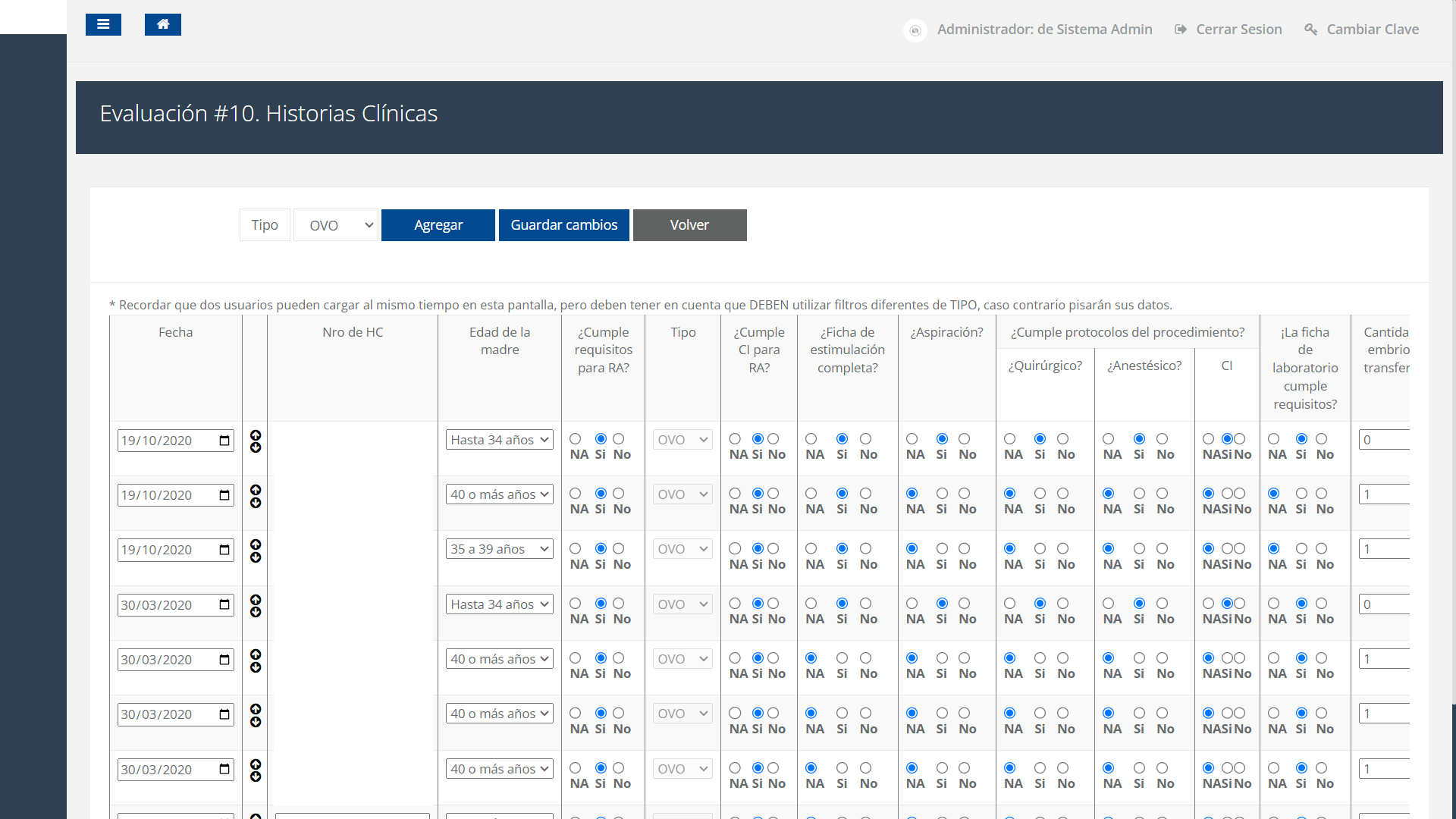Move the first row (Hasta 34 años, 19/10/2020) up

pos(256,435)
